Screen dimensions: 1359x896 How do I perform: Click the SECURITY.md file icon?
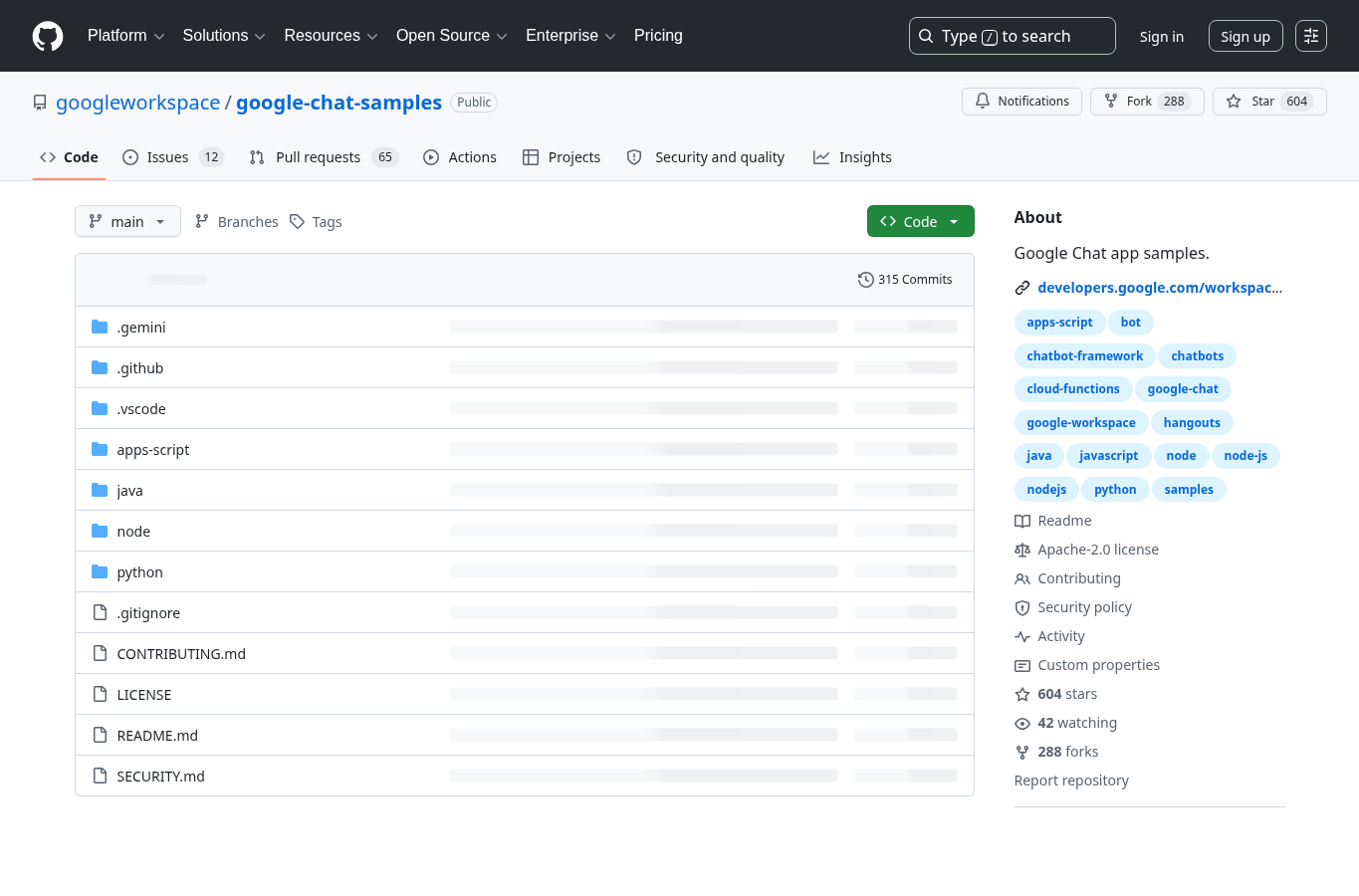[100, 776]
